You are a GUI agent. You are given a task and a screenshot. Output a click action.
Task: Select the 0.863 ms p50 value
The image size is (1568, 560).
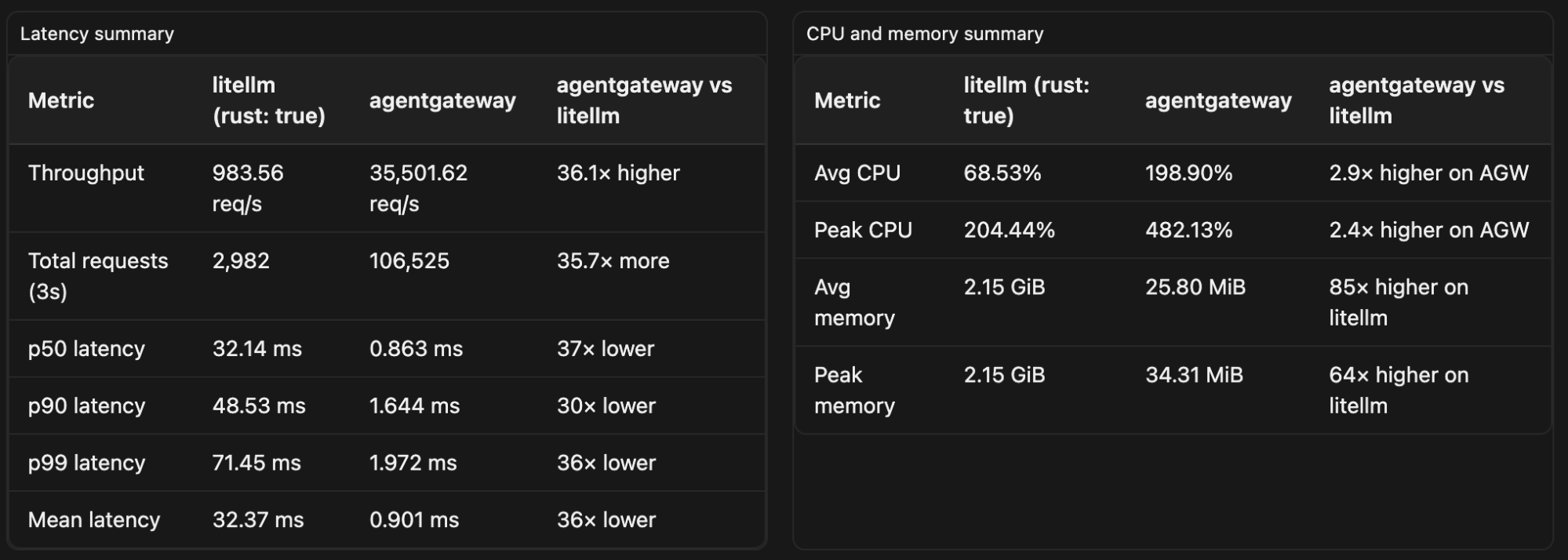[x=416, y=348]
